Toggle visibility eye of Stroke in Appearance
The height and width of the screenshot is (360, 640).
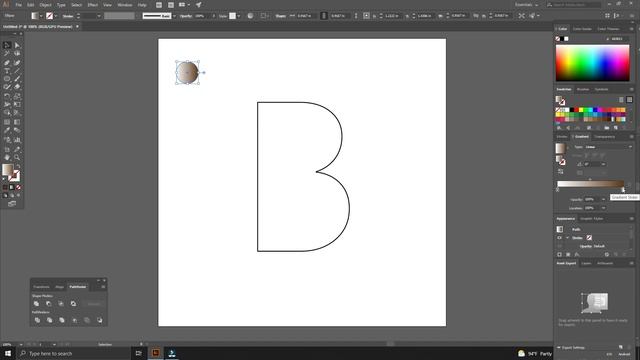560,238
